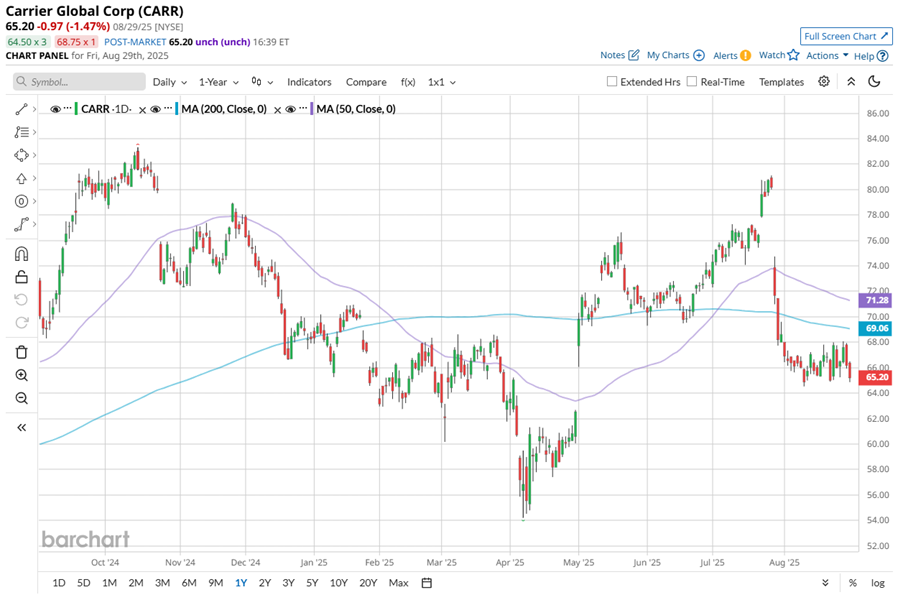Click the 65.20 current price label

point(876,377)
